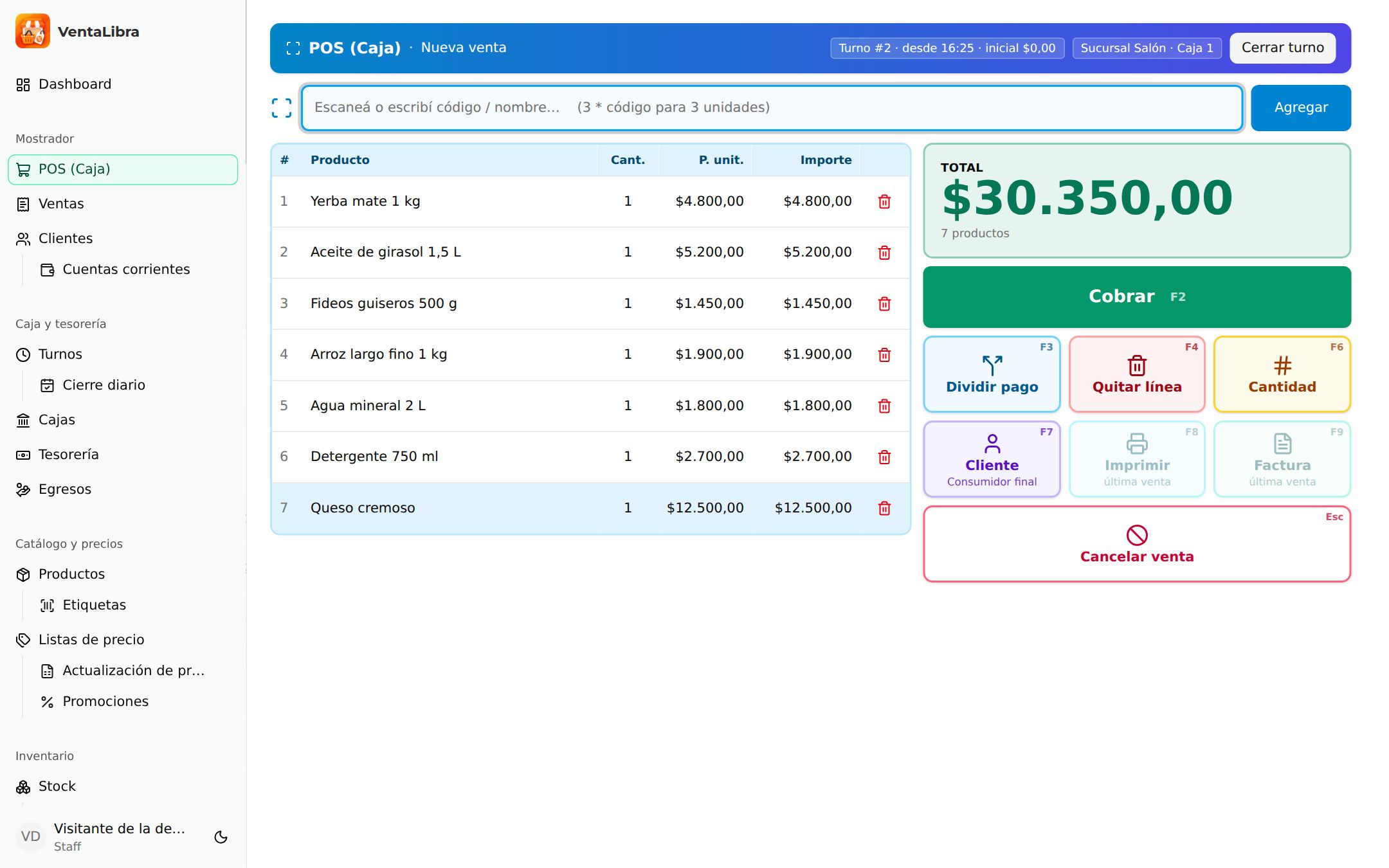Go to Cajas in the sidebar

pyautogui.click(x=123, y=420)
